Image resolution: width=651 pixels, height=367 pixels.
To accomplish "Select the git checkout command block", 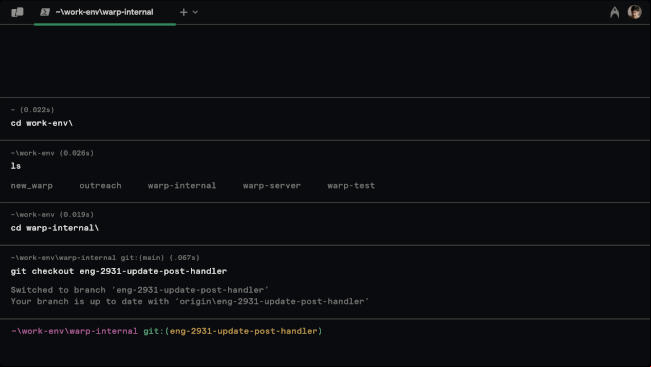I will coord(325,282).
